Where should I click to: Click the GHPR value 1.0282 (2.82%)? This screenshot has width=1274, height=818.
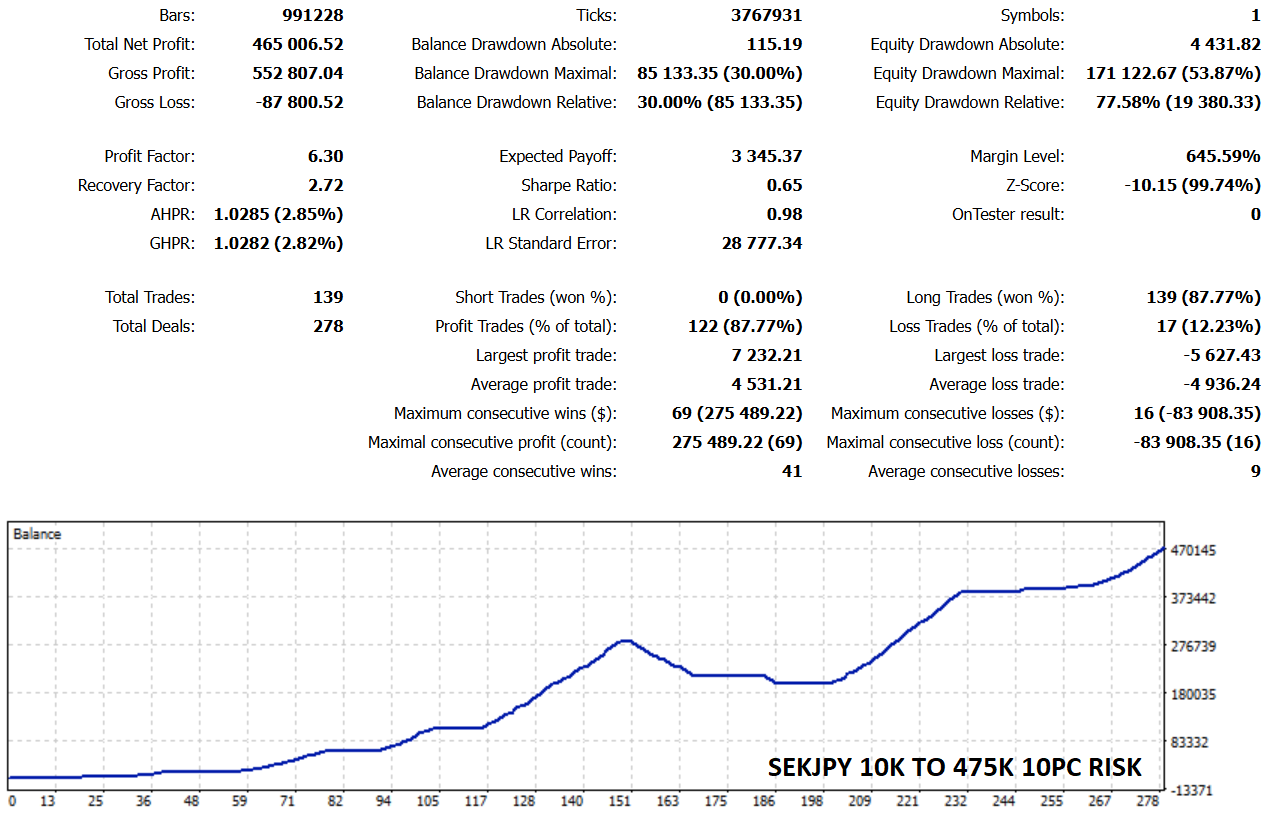pos(279,244)
